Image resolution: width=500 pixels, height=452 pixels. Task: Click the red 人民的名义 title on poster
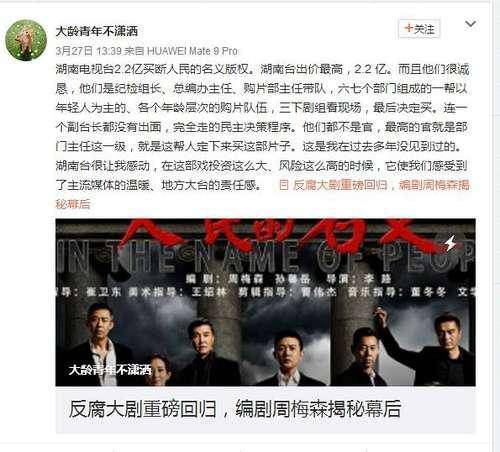click(277, 233)
